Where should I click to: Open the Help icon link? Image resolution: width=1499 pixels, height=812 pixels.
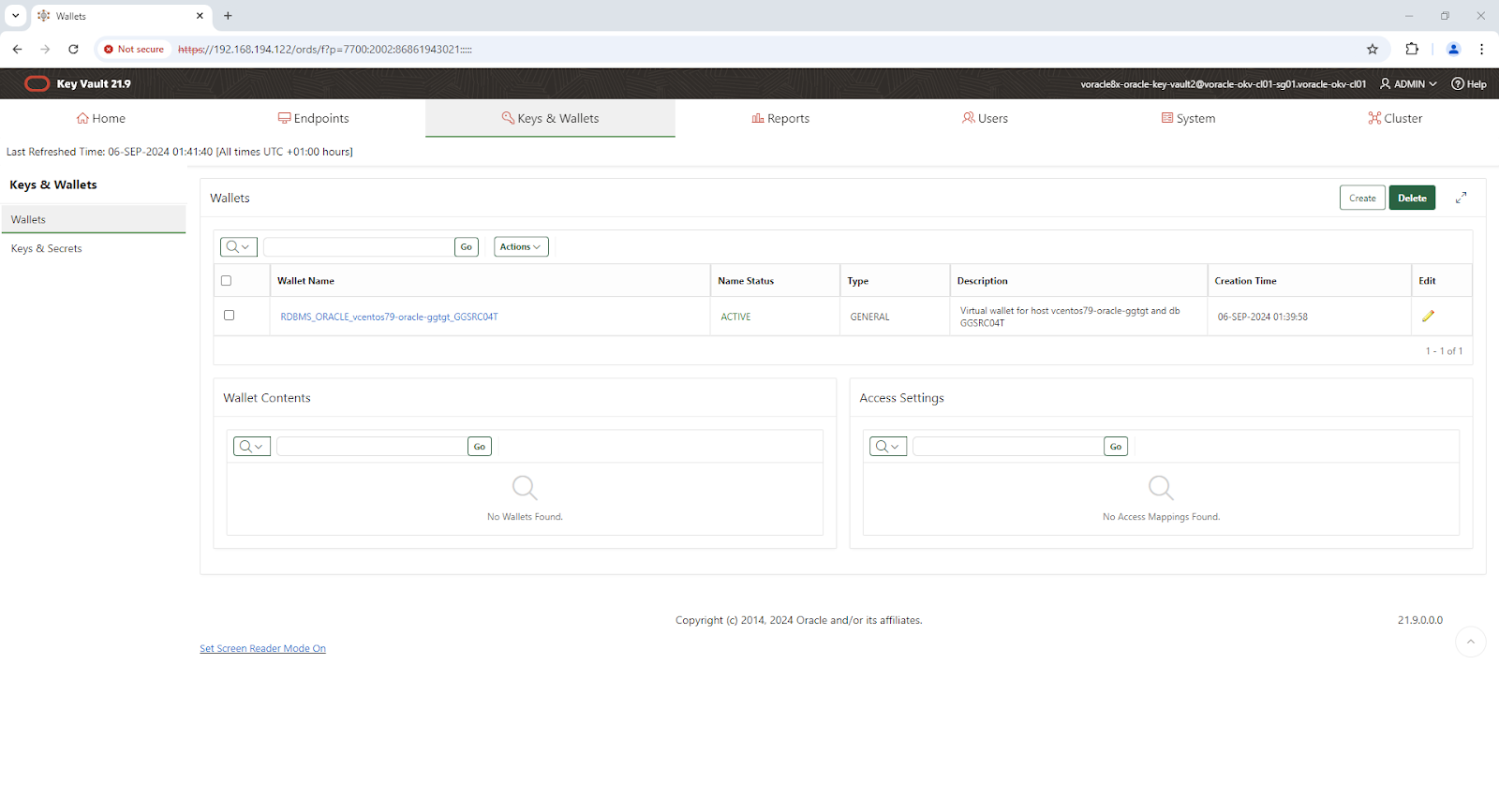tap(1468, 84)
